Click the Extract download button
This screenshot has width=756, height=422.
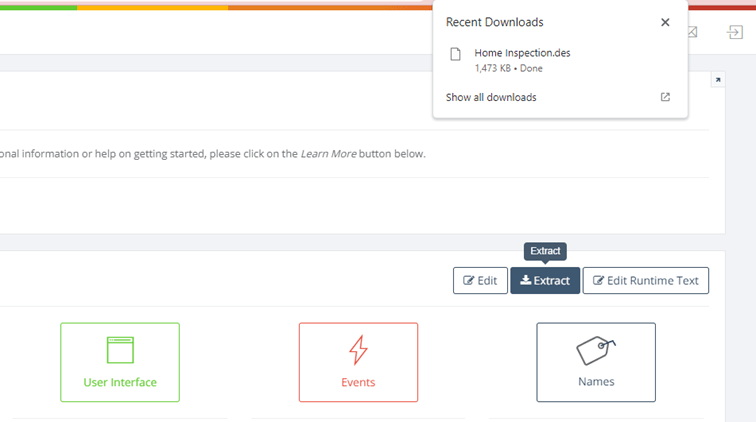coord(545,281)
